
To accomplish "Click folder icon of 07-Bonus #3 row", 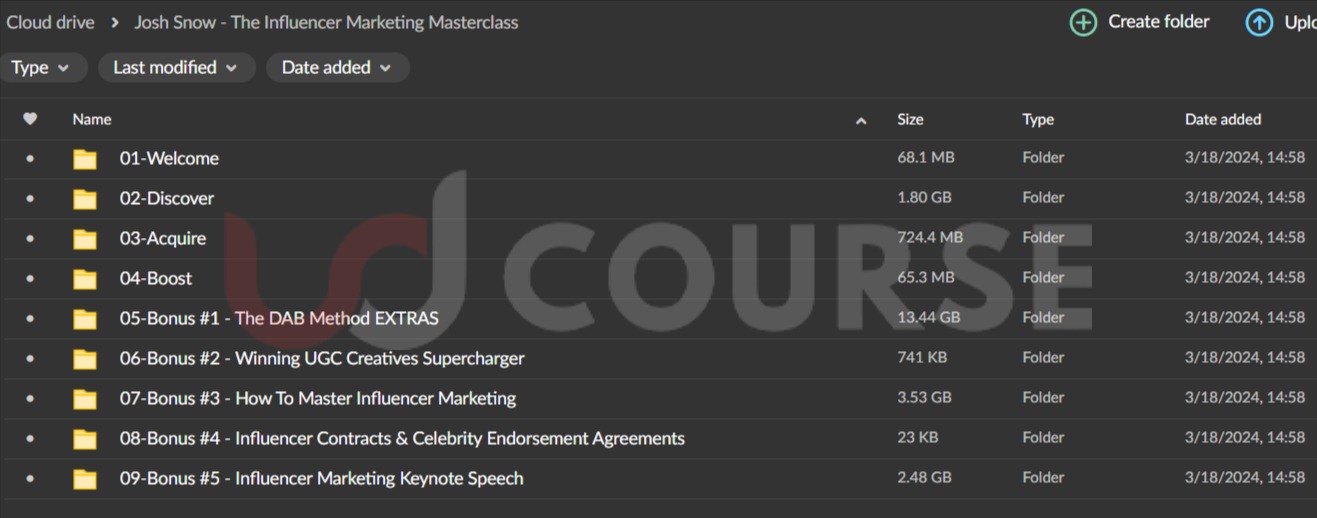I will tap(85, 398).
